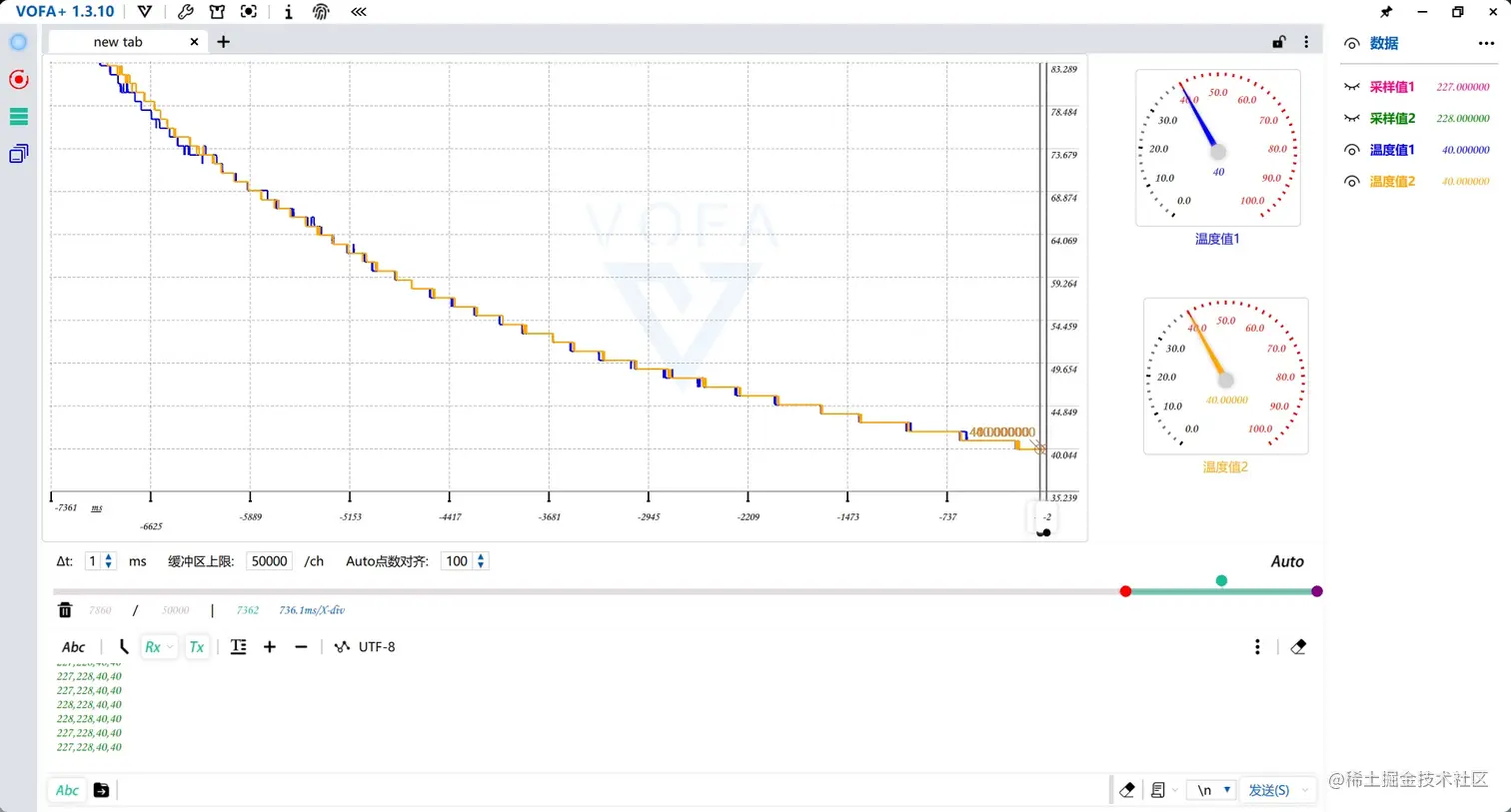Click the file import icon beside send input
The image size is (1511, 812).
point(101,790)
